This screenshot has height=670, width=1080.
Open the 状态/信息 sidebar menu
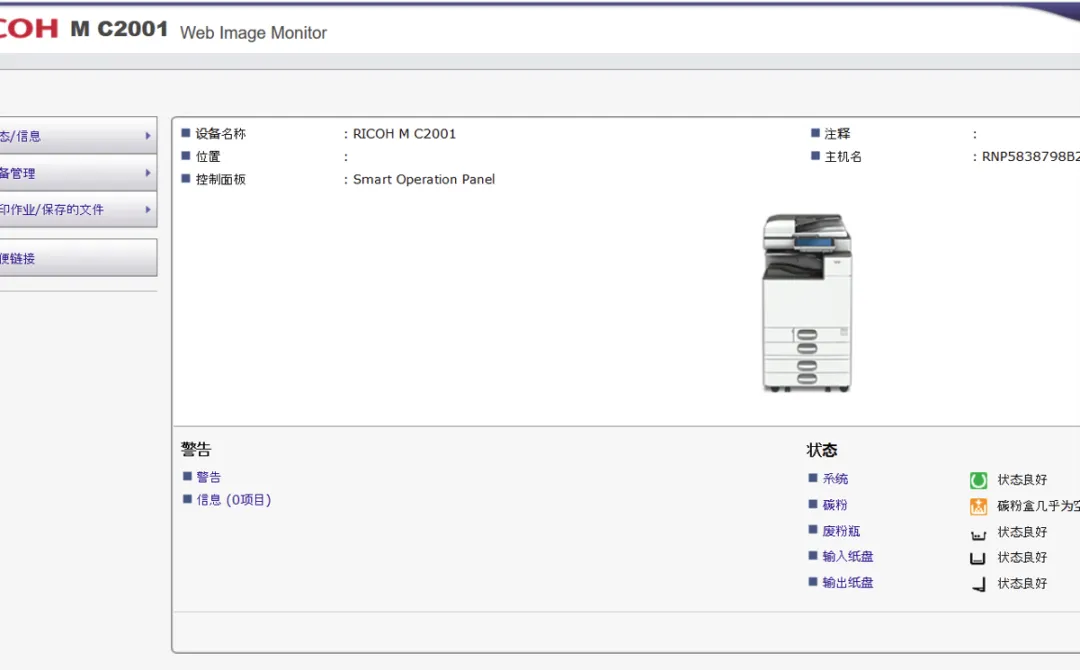point(78,136)
